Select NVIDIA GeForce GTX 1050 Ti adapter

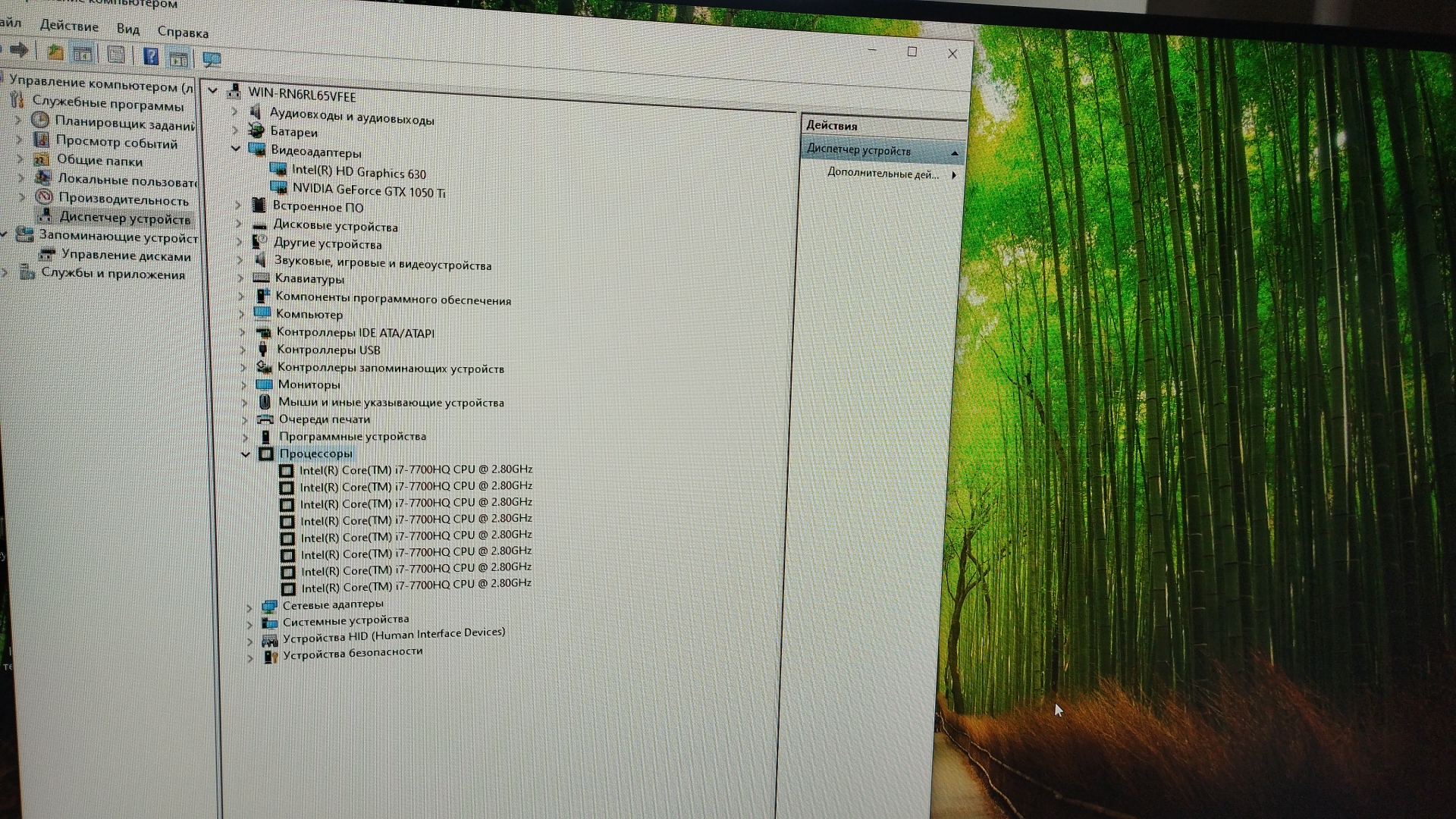(x=369, y=190)
